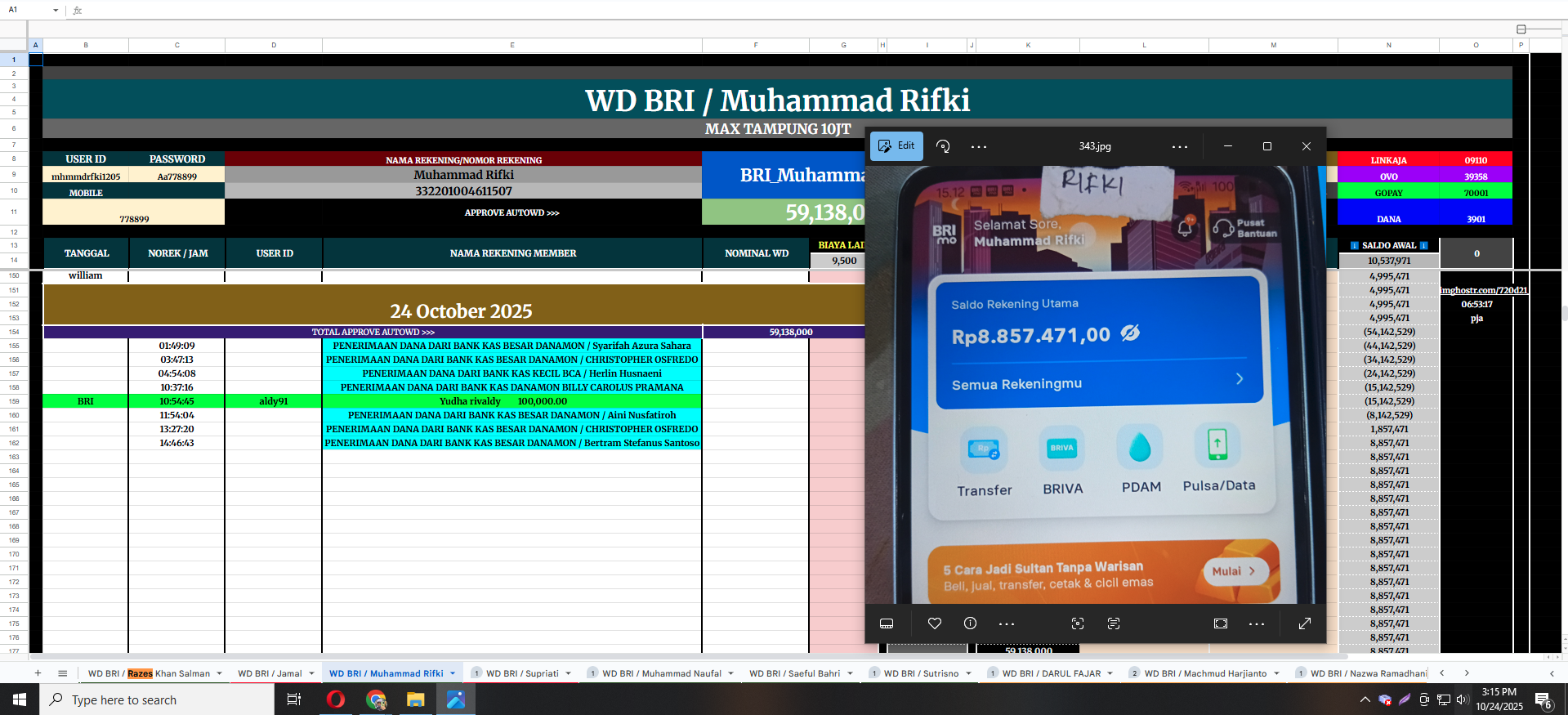The image size is (1568, 715).
Task: Open the Name Box dropdown arrow
Action: point(56,11)
